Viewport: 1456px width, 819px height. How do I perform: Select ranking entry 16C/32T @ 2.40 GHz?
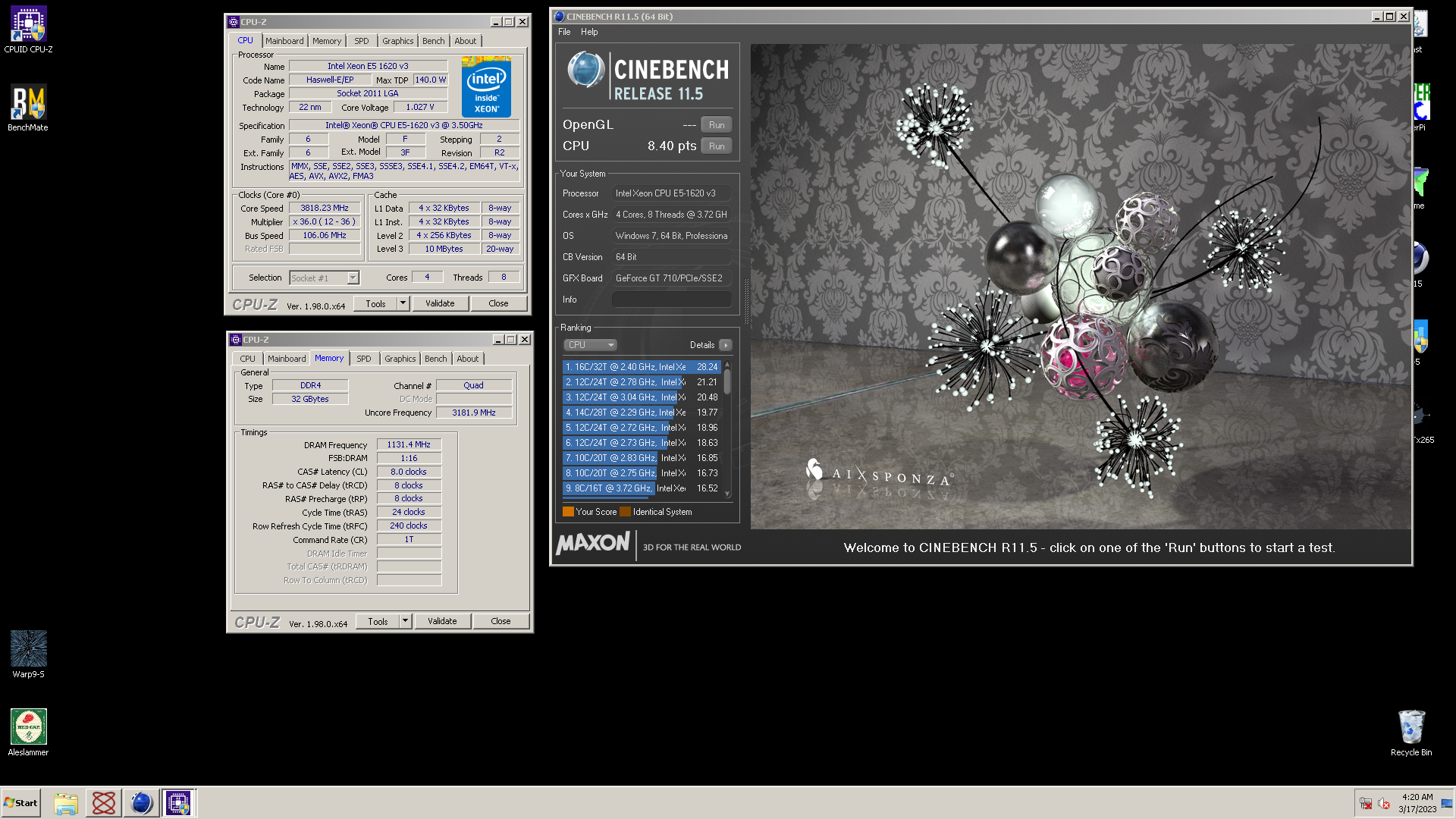[x=642, y=367]
